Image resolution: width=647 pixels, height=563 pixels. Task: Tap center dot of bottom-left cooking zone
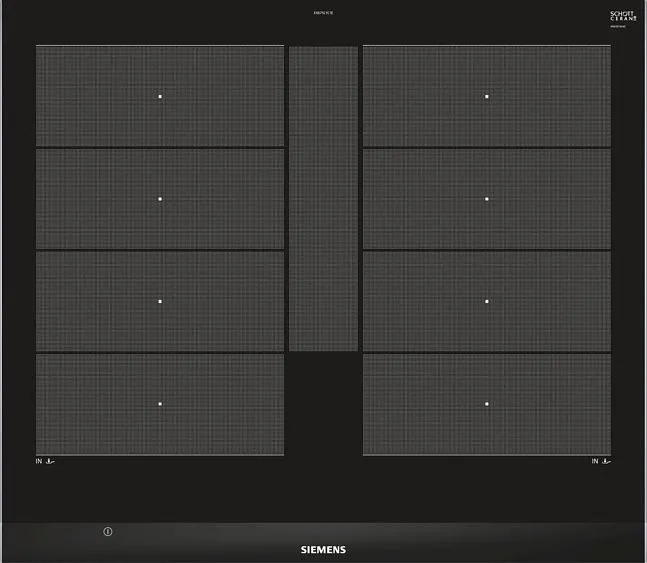(x=160, y=404)
